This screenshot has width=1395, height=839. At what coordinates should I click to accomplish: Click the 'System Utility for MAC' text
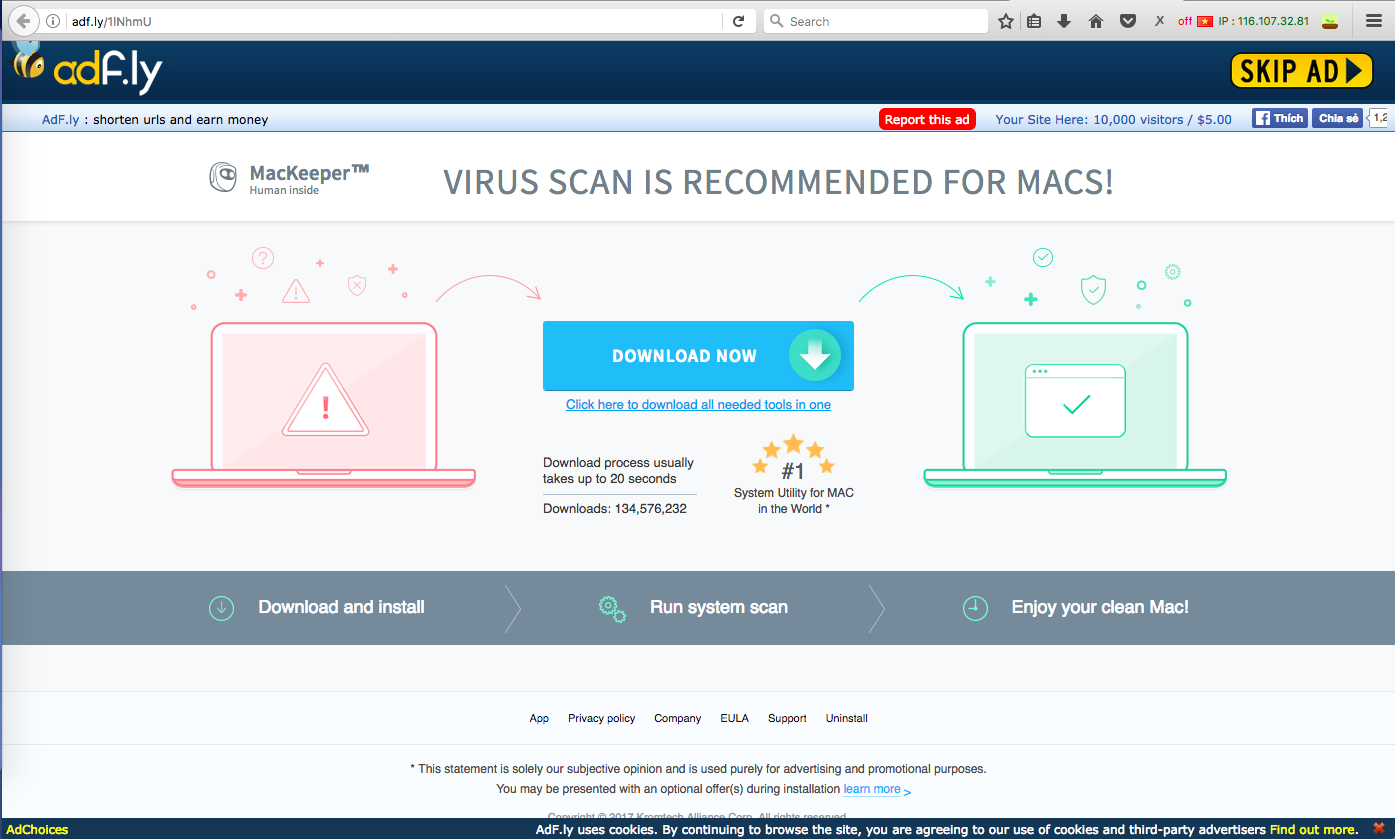tap(794, 493)
